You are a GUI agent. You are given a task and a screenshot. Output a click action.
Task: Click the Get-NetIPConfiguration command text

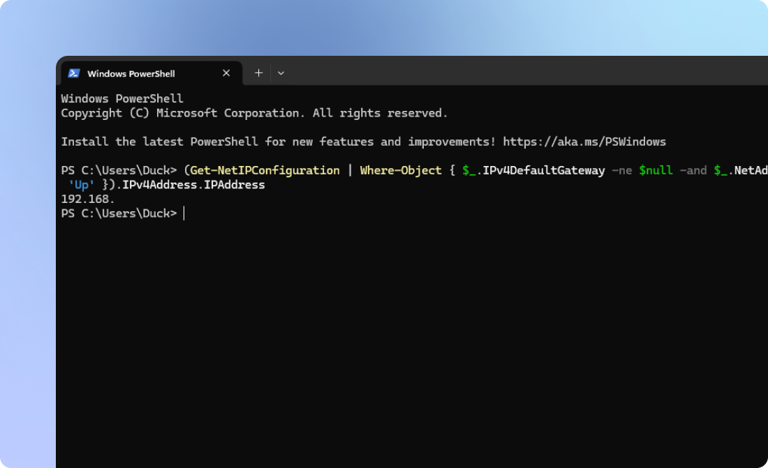tap(265, 170)
